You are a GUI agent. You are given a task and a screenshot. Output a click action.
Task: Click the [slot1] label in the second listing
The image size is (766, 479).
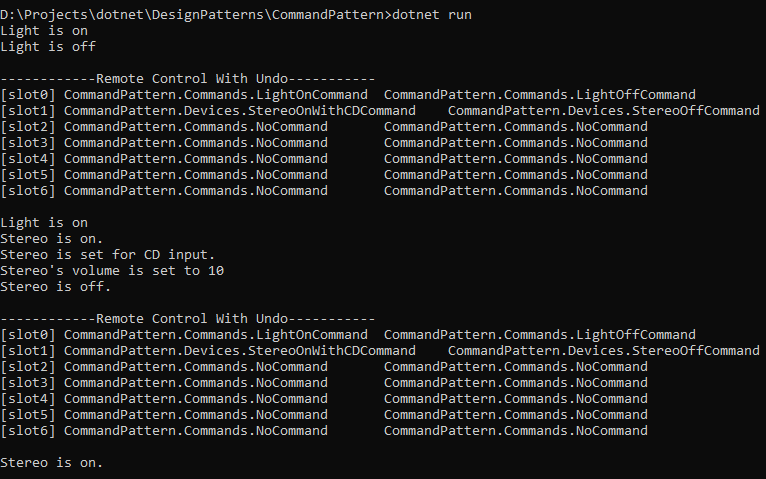point(28,351)
